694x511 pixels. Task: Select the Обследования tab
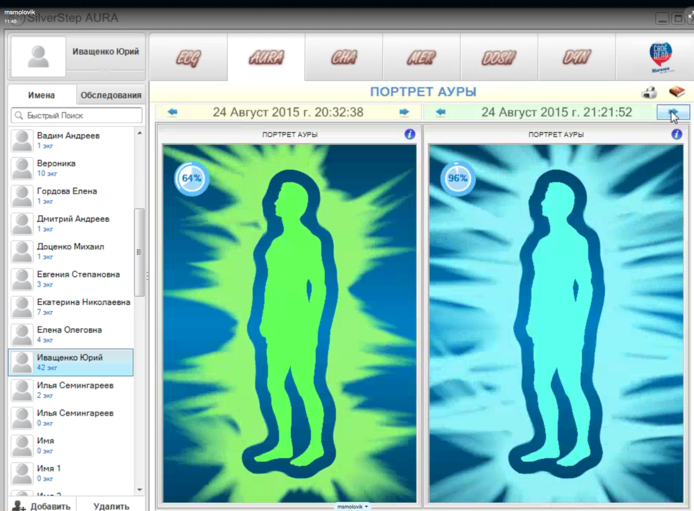pyautogui.click(x=111, y=95)
